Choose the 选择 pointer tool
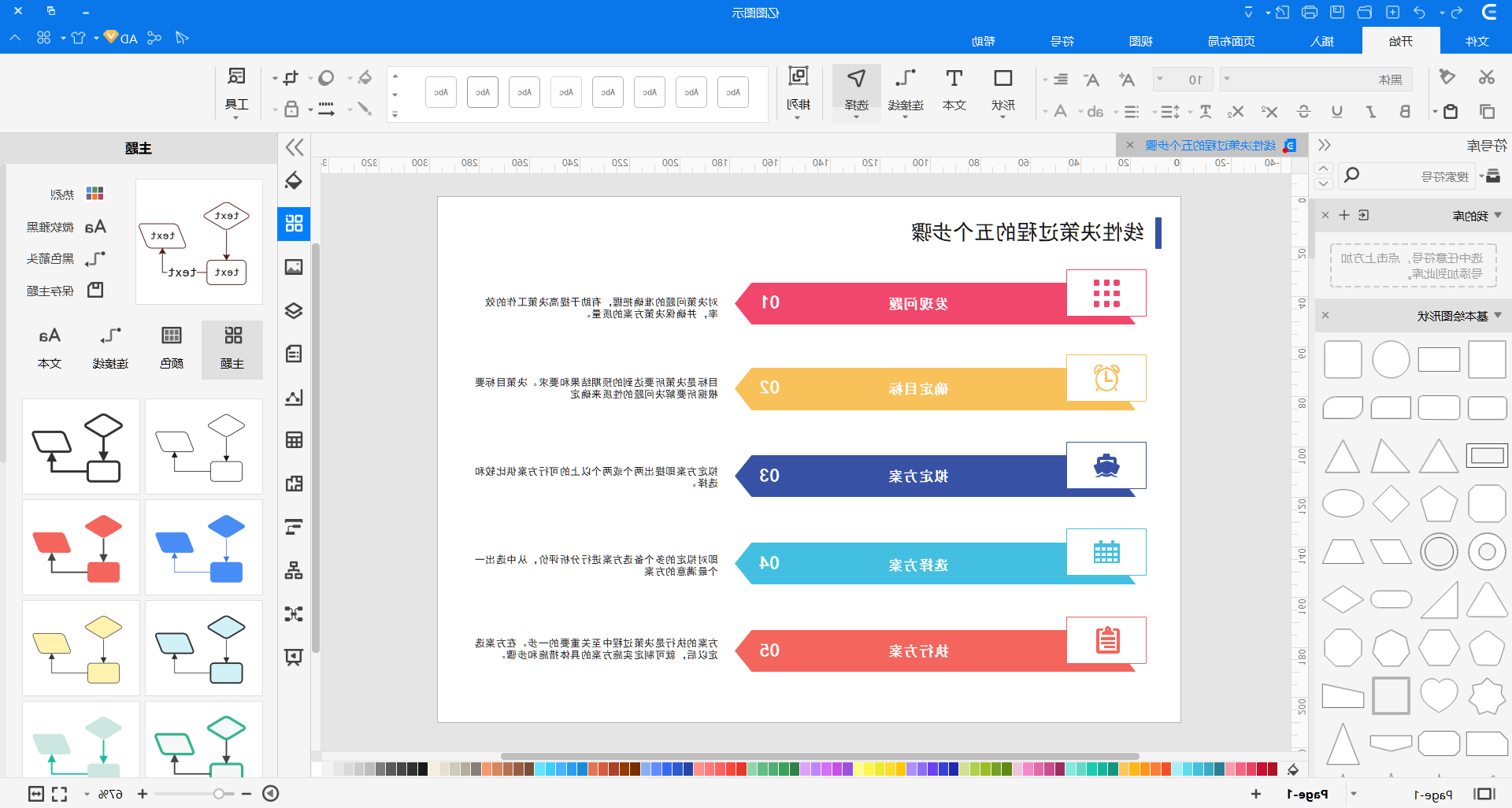Screen dimensions: 1512x808 point(856,91)
